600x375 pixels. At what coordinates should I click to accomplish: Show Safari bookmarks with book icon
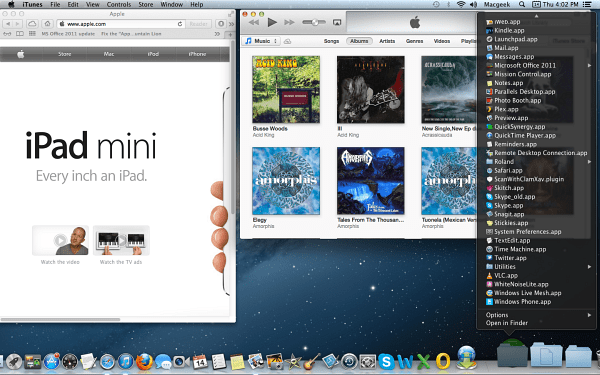pos(20,34)
